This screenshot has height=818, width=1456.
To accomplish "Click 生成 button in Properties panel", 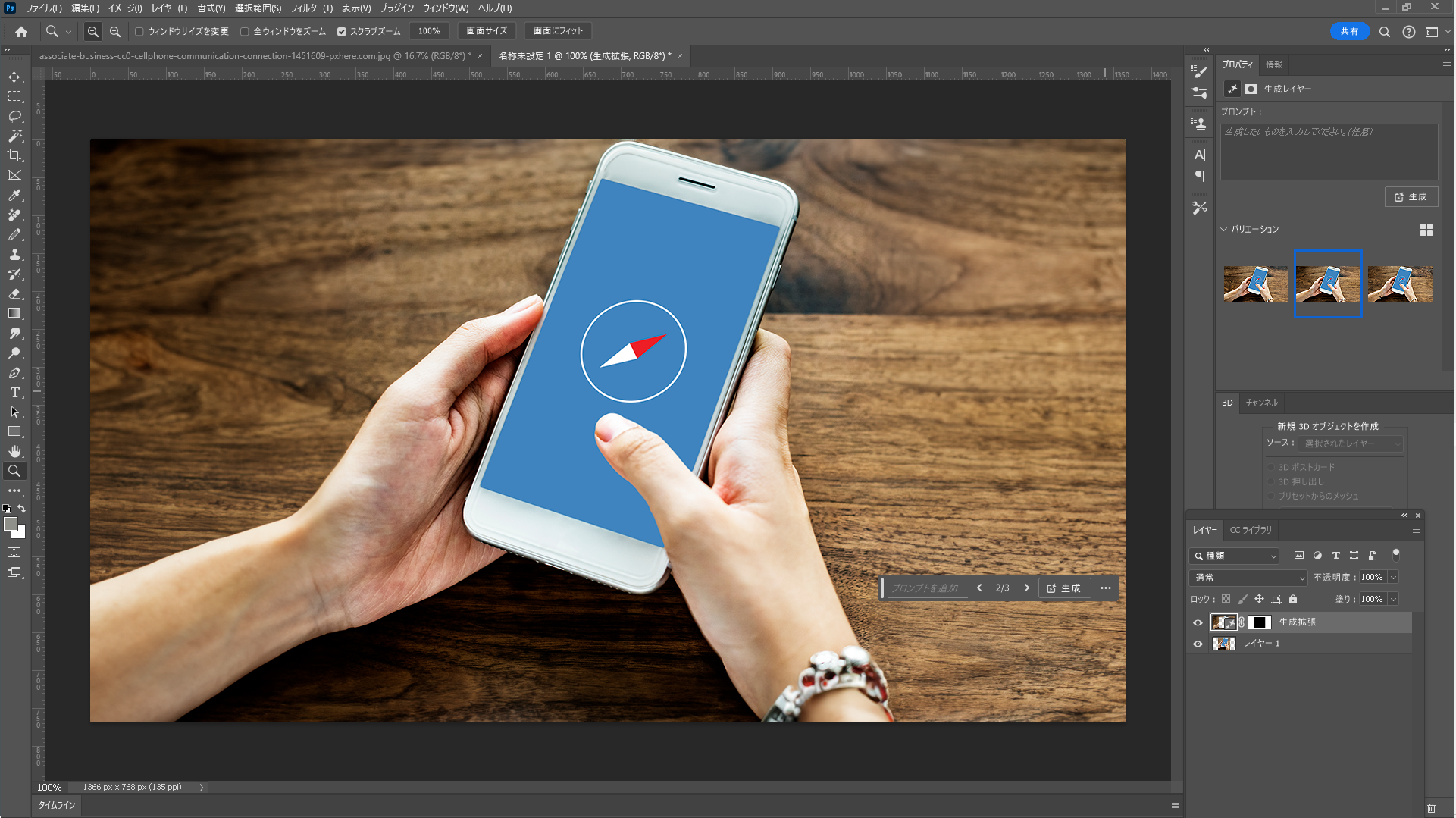I will (1411, 196).
